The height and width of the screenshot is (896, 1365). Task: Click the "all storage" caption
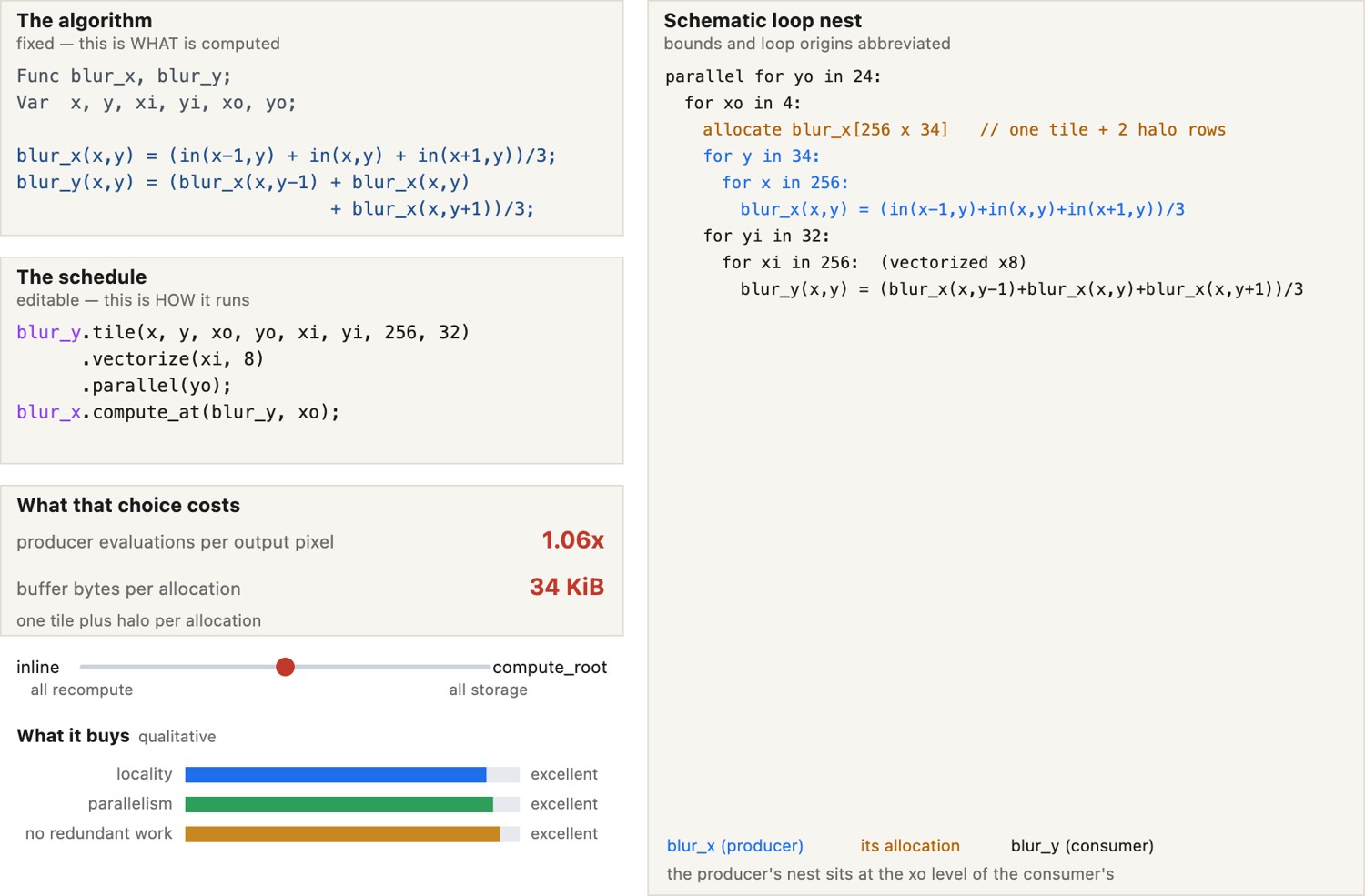coord(489,690)
